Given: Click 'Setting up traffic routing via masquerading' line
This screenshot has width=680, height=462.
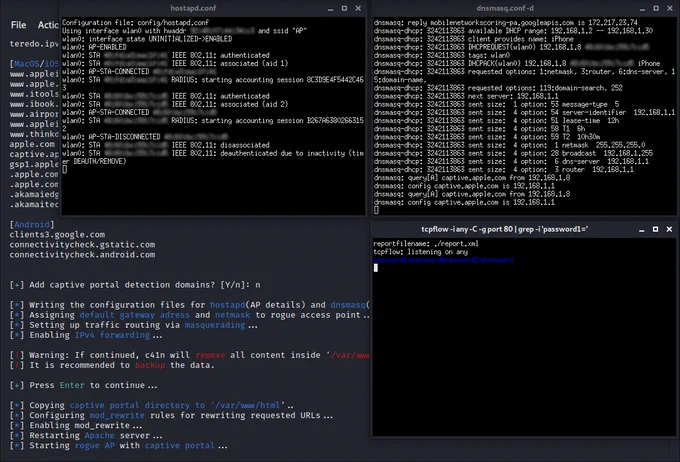Looking at the screenshot, I should coord(134,325).
